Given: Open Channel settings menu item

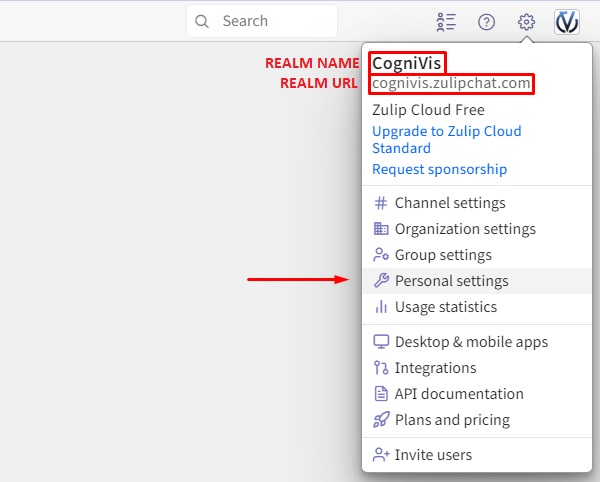Looking at the screenshot, I should click(x=450, y=203).
